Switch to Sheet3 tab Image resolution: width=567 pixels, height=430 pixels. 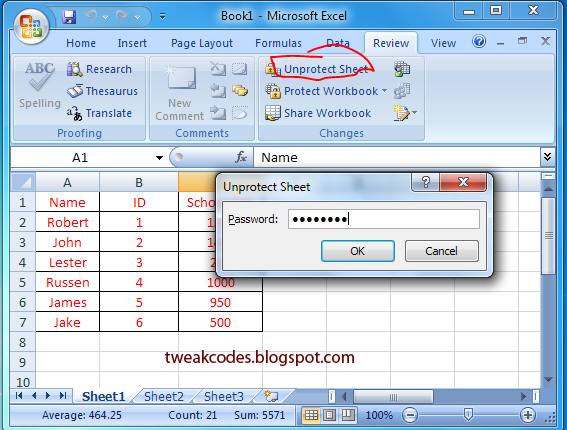(224, 396)
